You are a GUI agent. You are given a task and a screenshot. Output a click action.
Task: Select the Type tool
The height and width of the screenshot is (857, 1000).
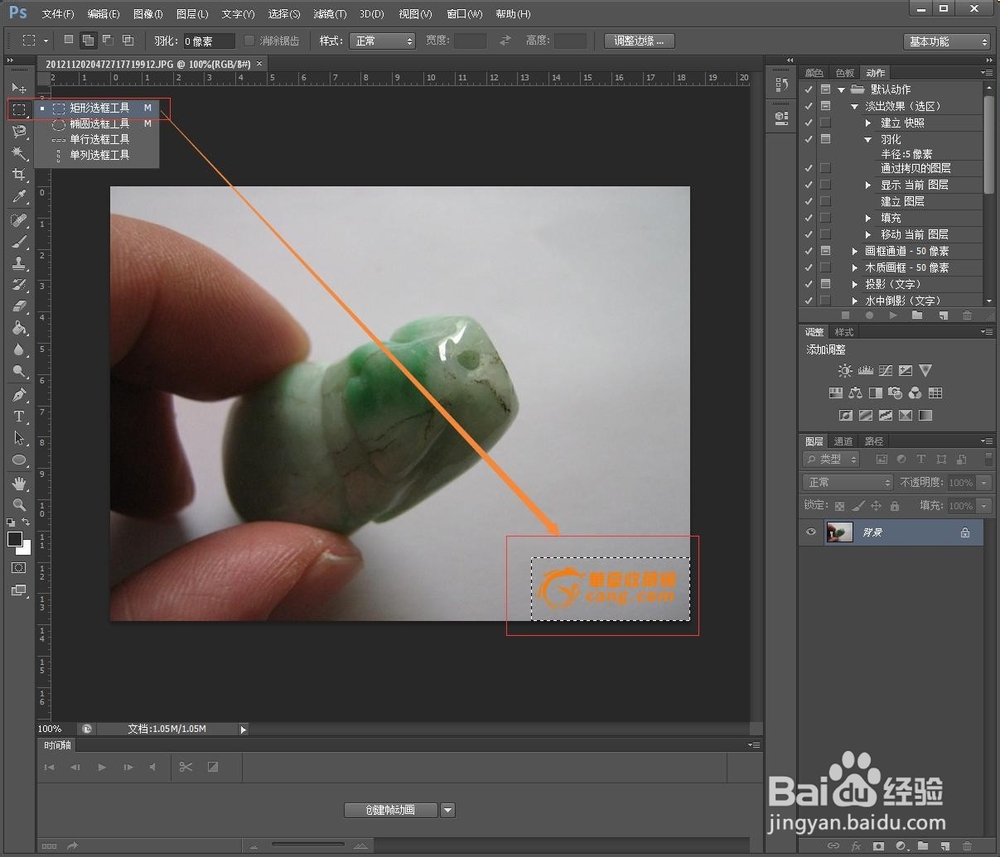(x=18, y=417)
